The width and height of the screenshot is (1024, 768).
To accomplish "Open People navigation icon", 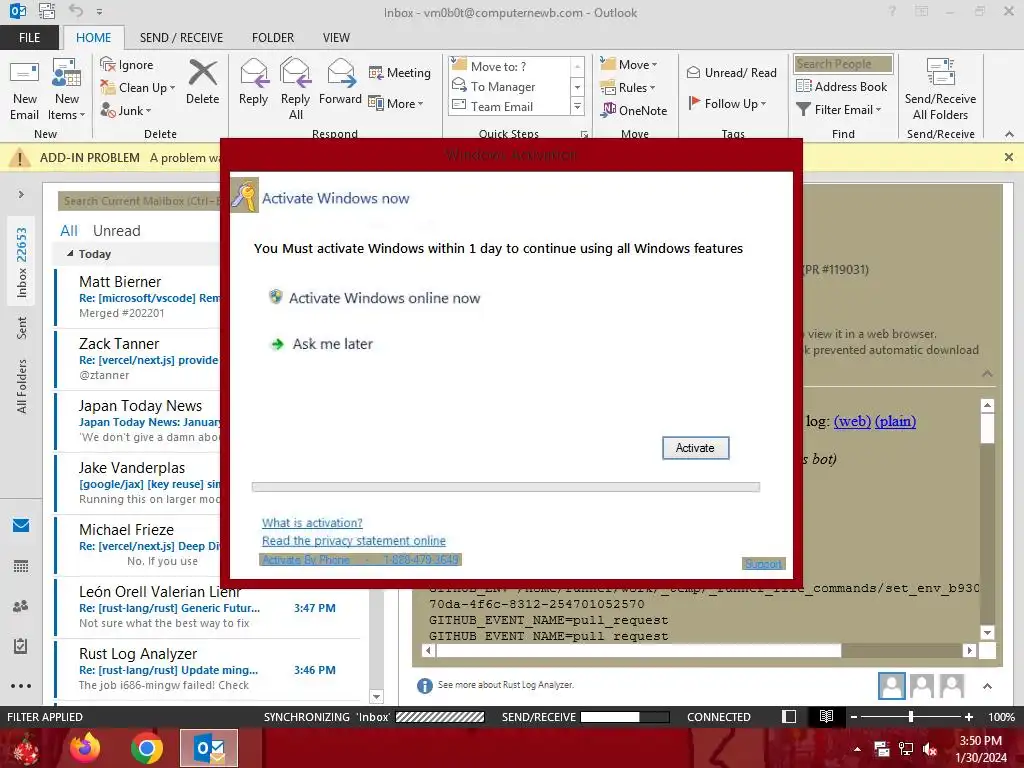I will [21, 606].
